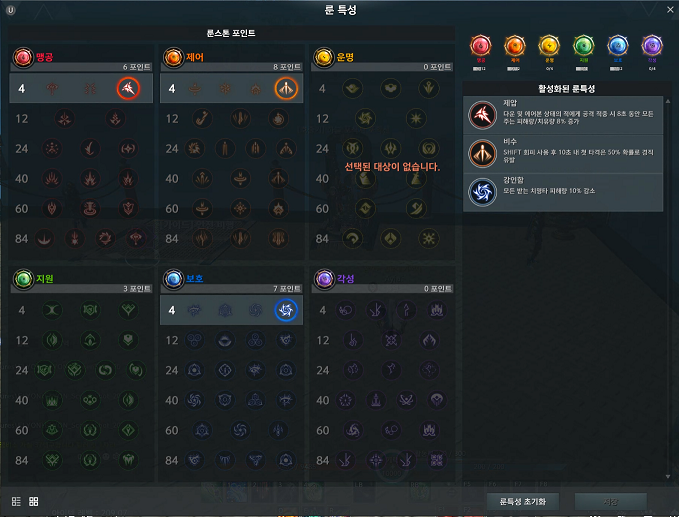
Task: Switch to the four-square grid layout icon
Action: [x=33, y=501]
